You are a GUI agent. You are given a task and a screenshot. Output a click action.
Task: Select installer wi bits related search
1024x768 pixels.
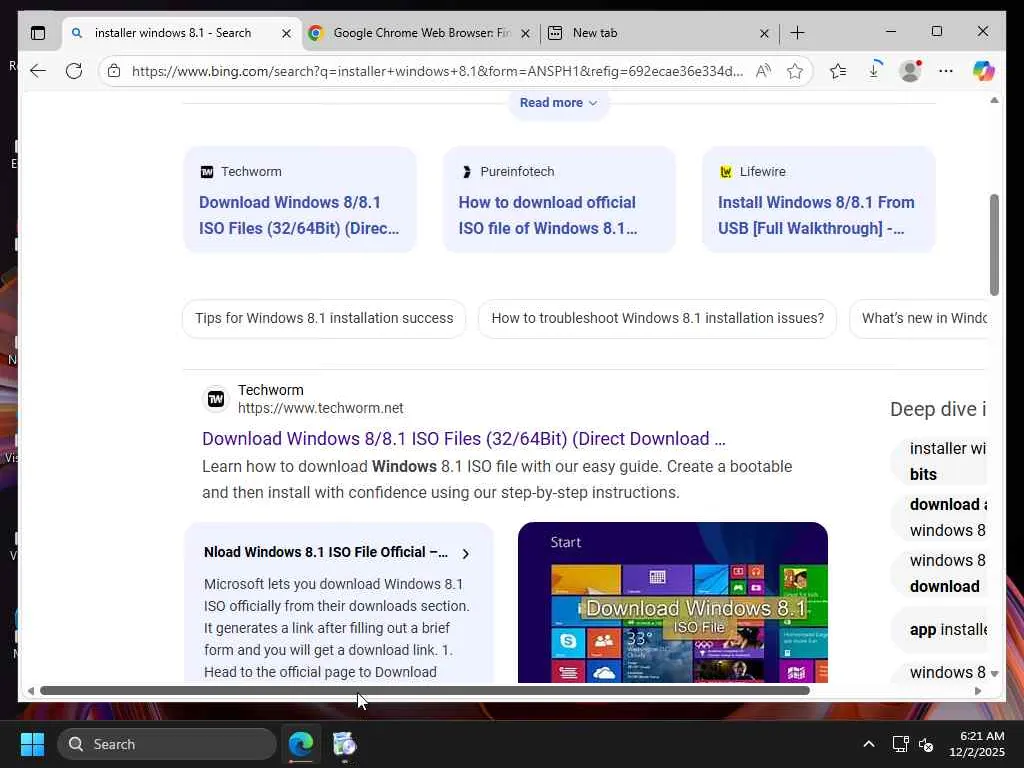click(x=939, y=461)
